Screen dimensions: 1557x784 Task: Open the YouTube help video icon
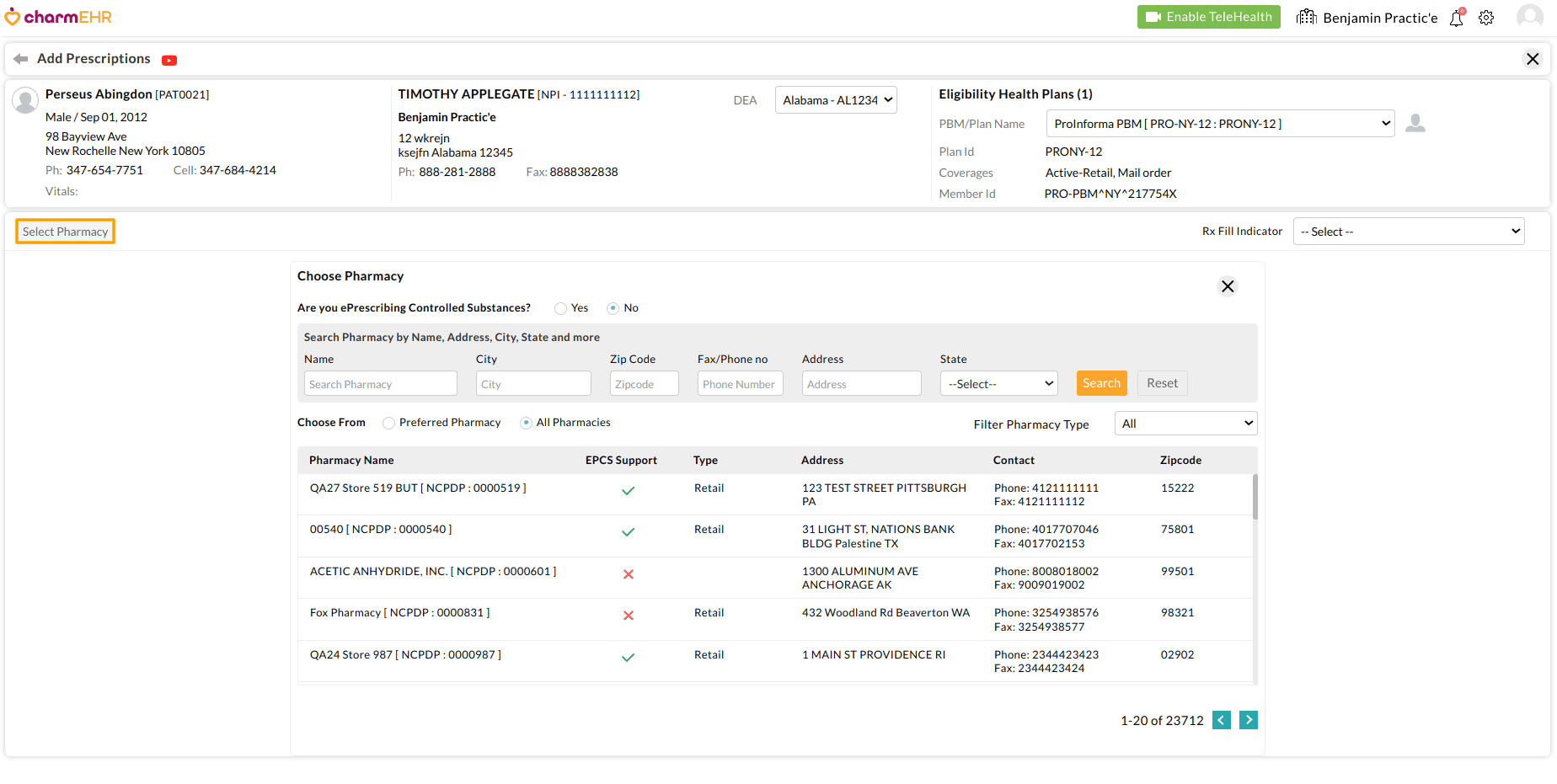(x=169, y=60)
